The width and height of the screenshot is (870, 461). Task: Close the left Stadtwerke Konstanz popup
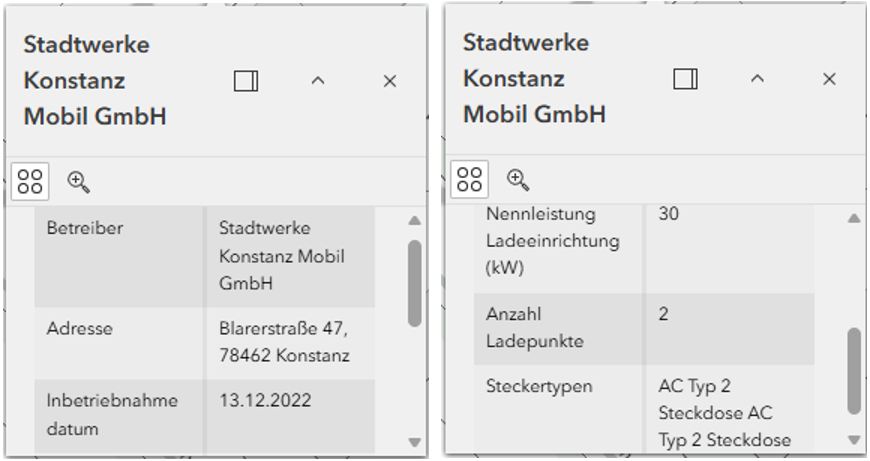(390, 81)
